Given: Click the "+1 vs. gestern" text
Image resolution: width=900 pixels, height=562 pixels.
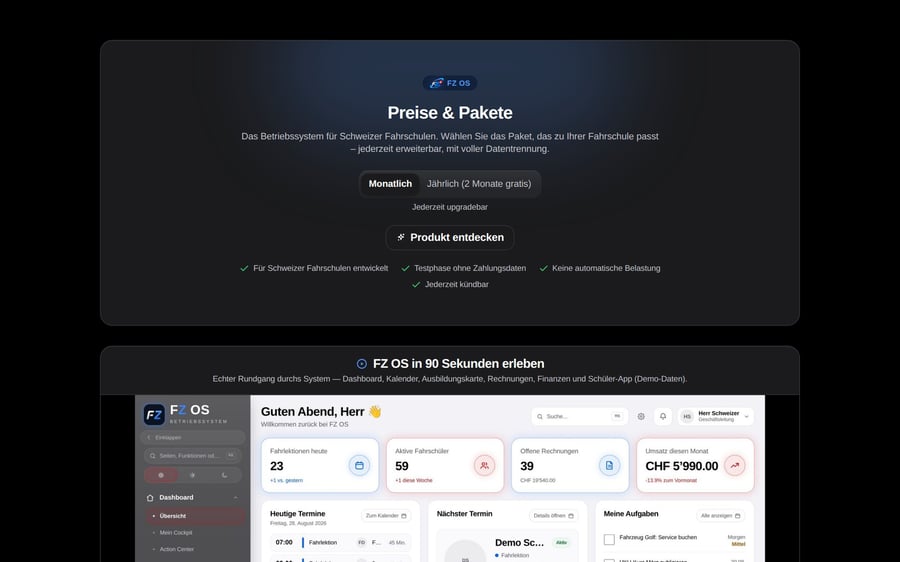Looking at the screenshot, I should point(286,480).
